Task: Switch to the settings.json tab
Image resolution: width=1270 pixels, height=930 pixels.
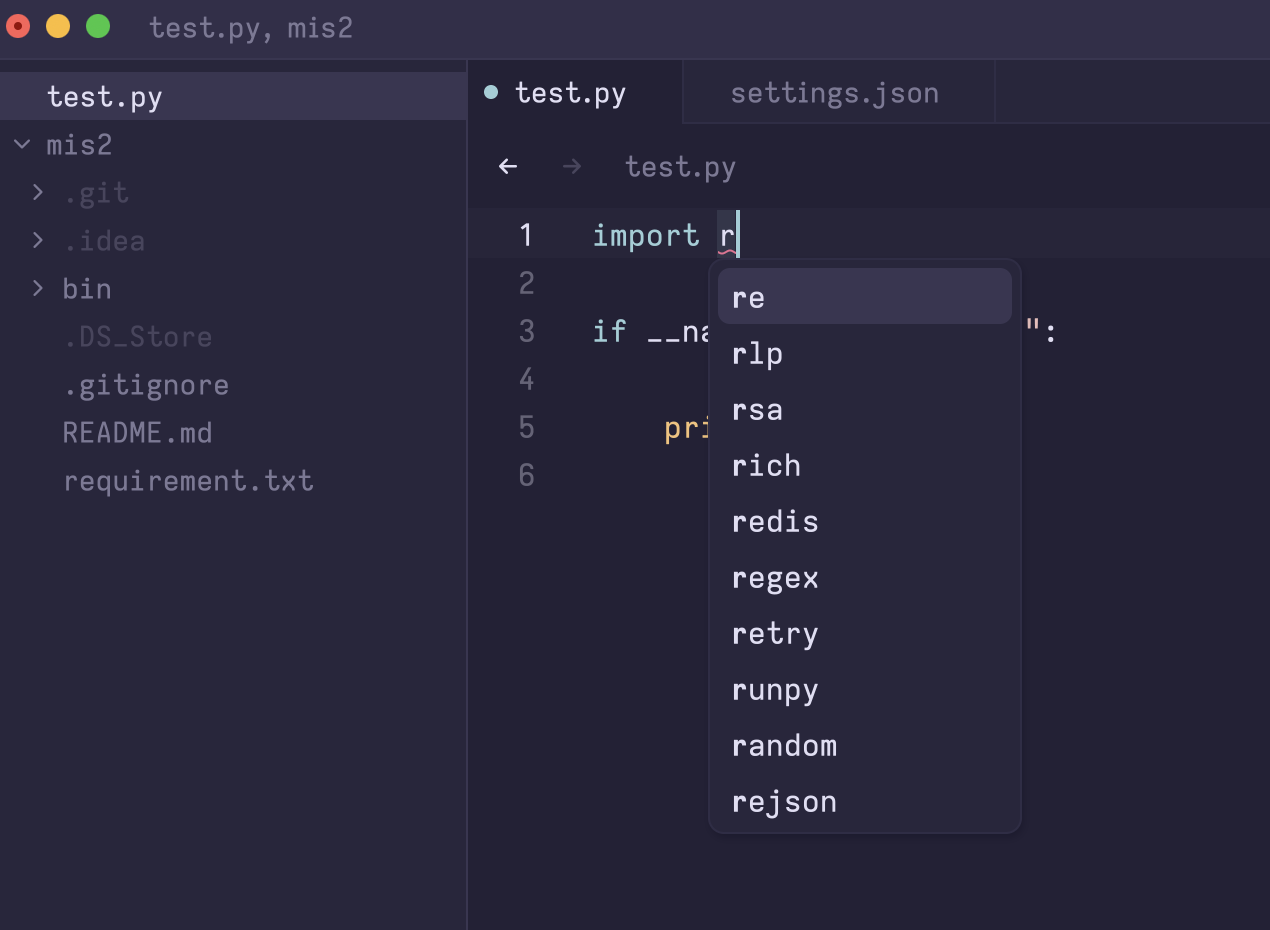Action: coord(836,92)
